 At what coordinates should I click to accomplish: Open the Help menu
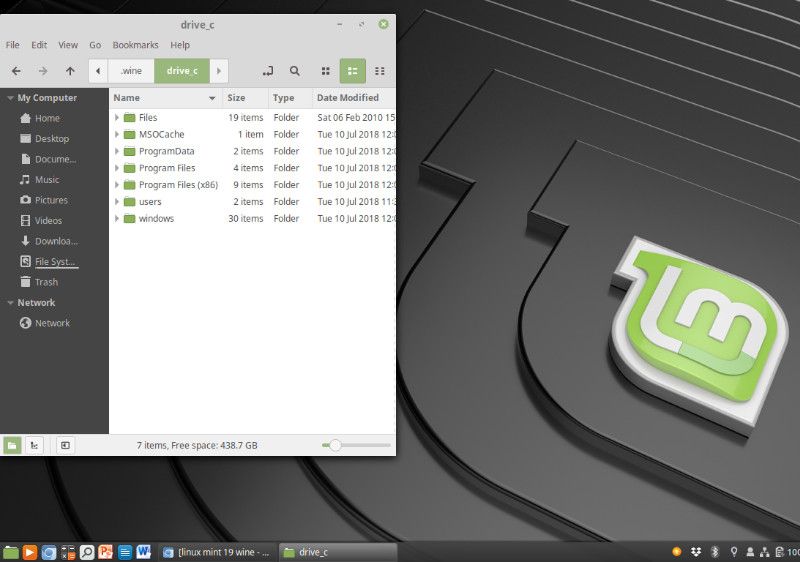[x=180, y=45]
